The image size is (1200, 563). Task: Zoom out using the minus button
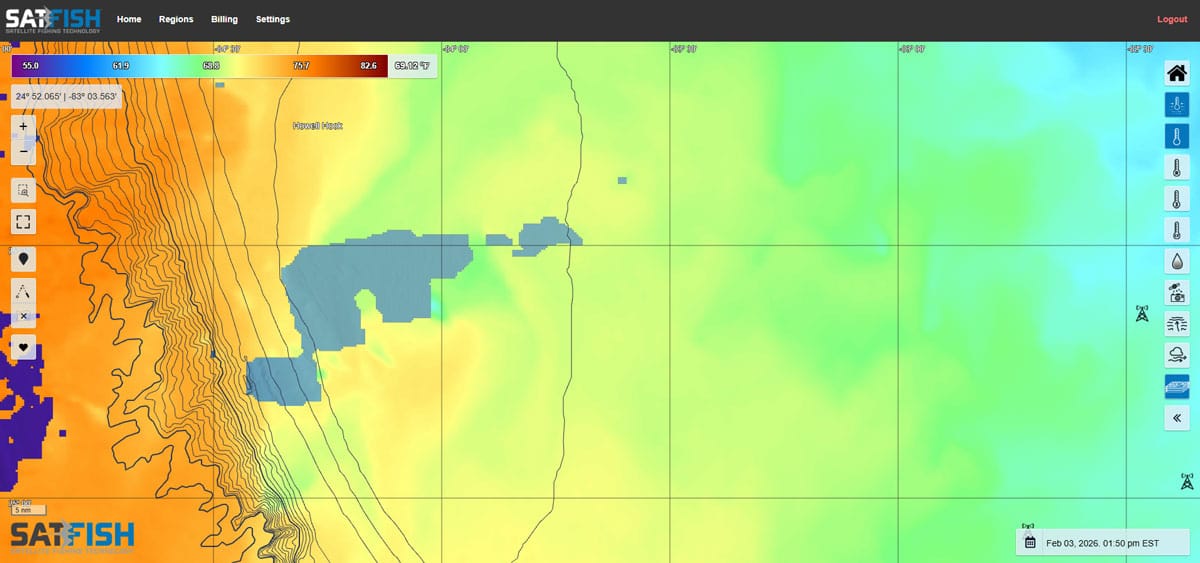click(x=24, y=153)
